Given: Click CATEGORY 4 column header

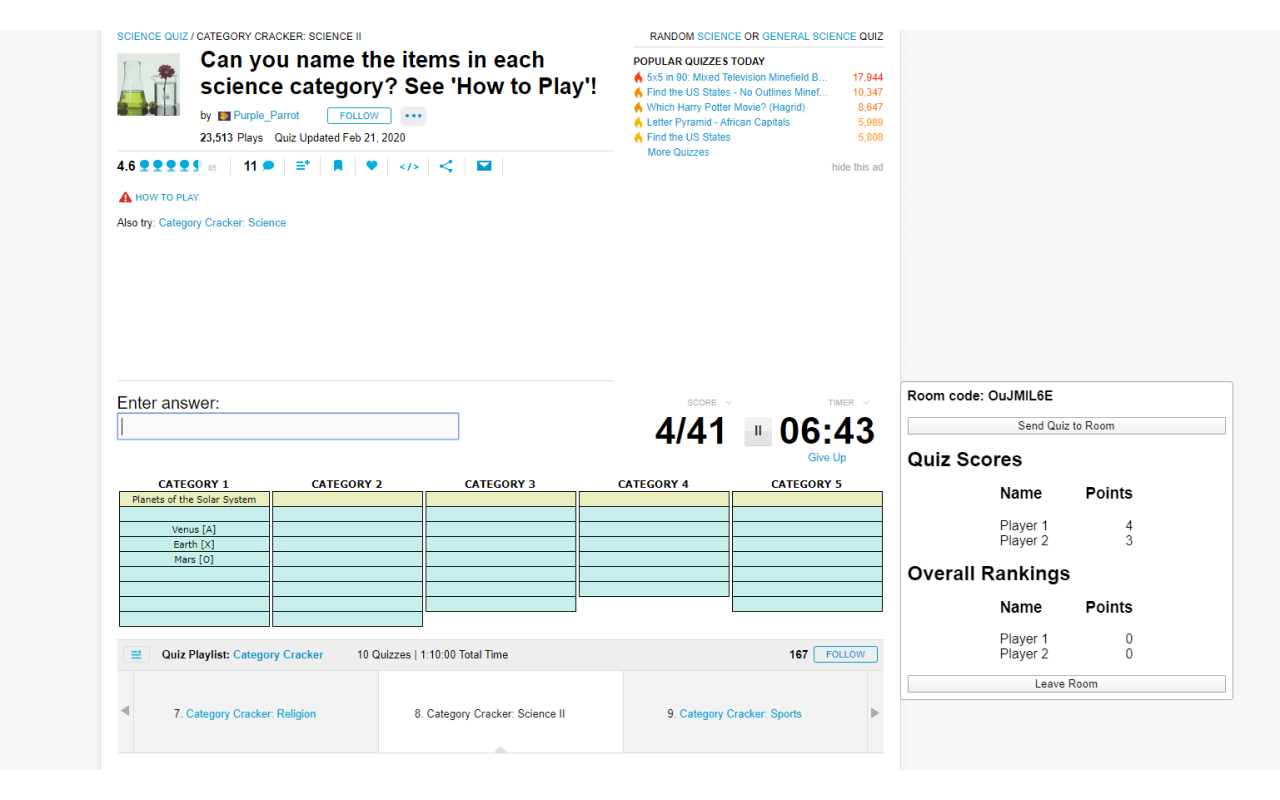Looking at the screenshot, I should 653,484.
